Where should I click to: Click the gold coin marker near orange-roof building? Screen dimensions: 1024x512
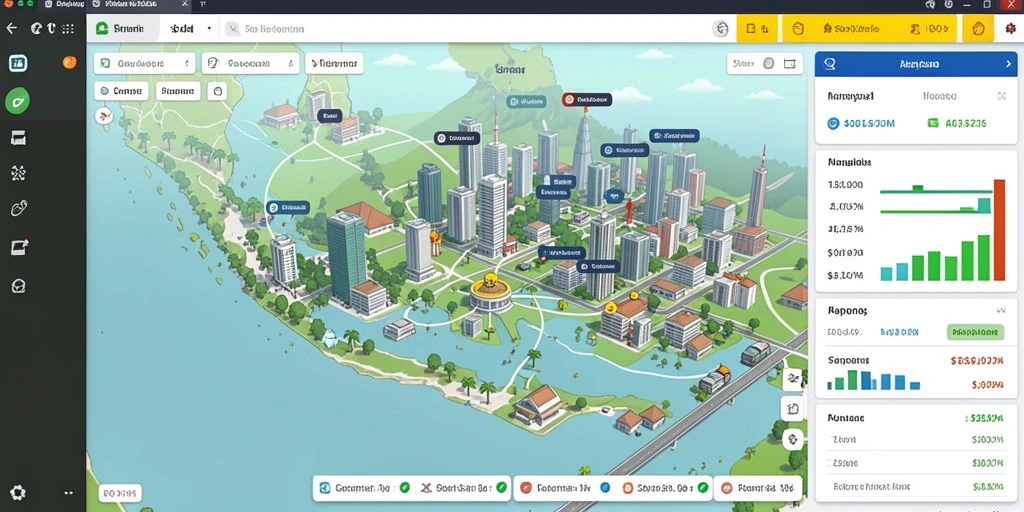(x=611, y=307)
